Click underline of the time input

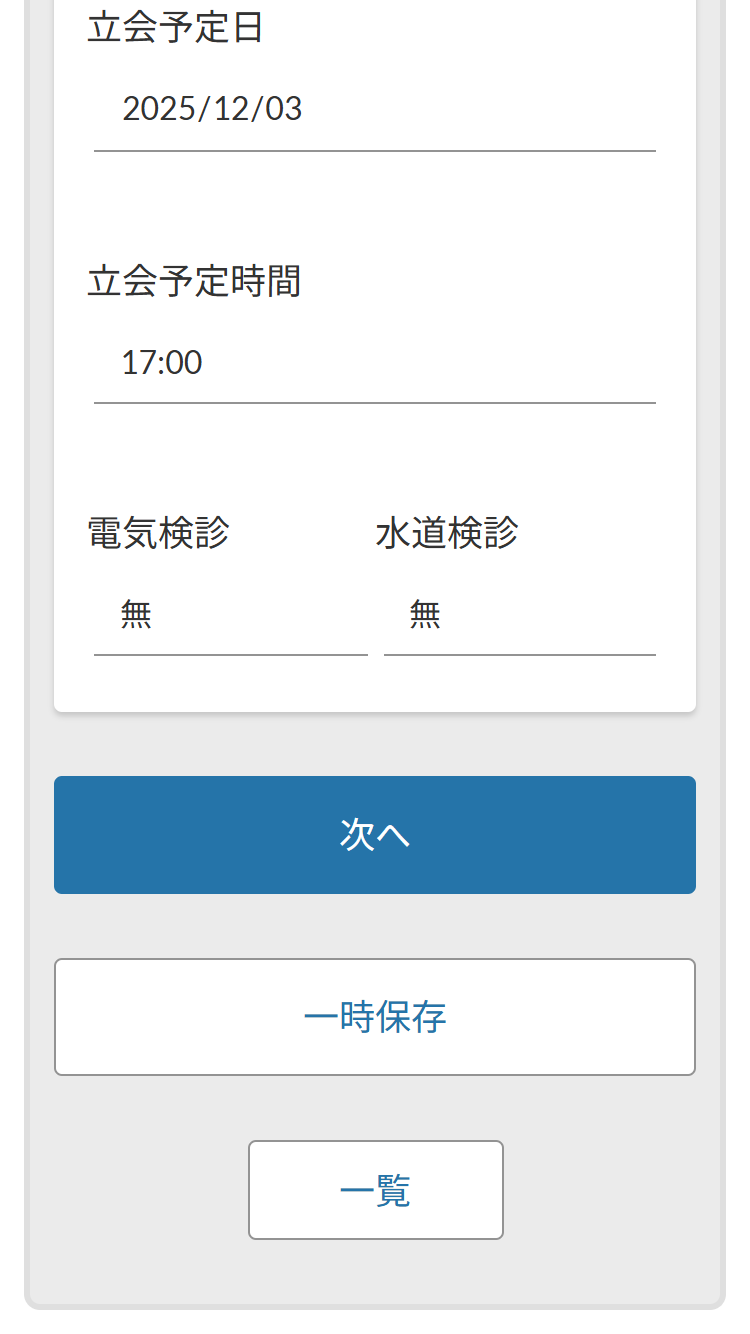pos(374,403)
